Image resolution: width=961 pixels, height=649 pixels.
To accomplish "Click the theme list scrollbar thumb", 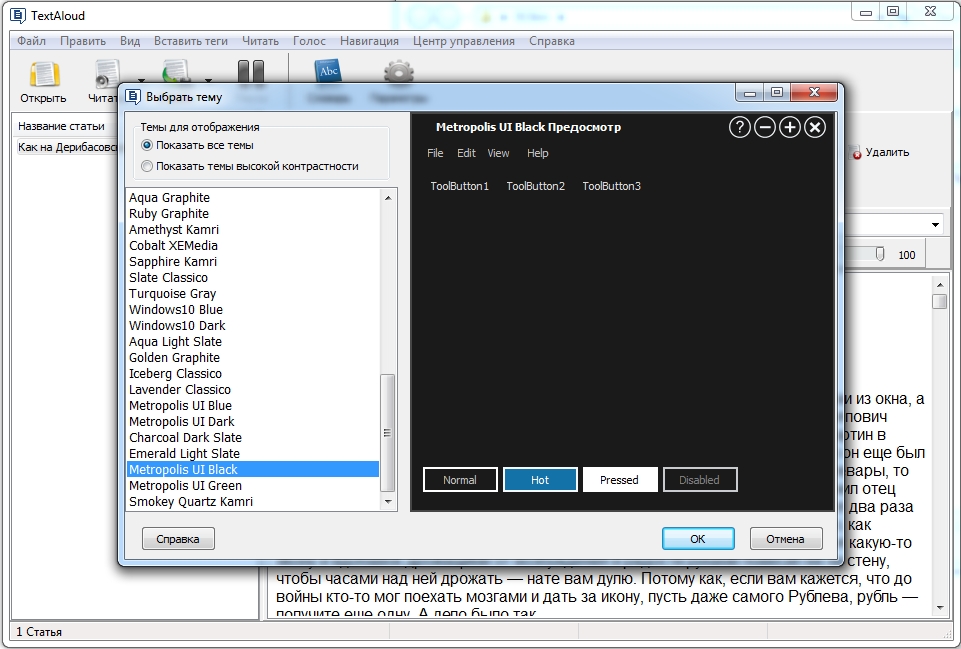I will click(387, 433).
